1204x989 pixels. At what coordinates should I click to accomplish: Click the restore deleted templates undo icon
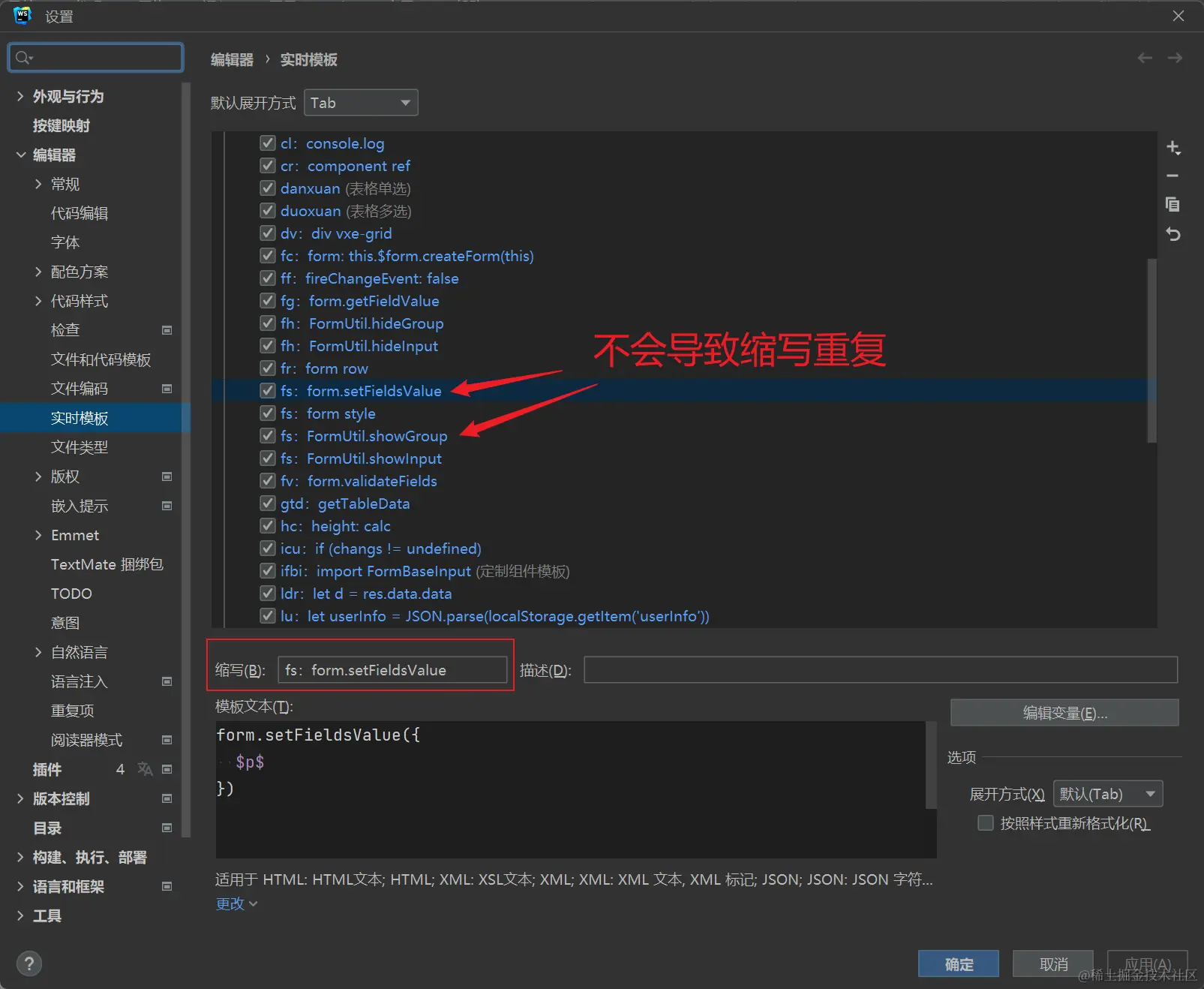(1173, 234)
